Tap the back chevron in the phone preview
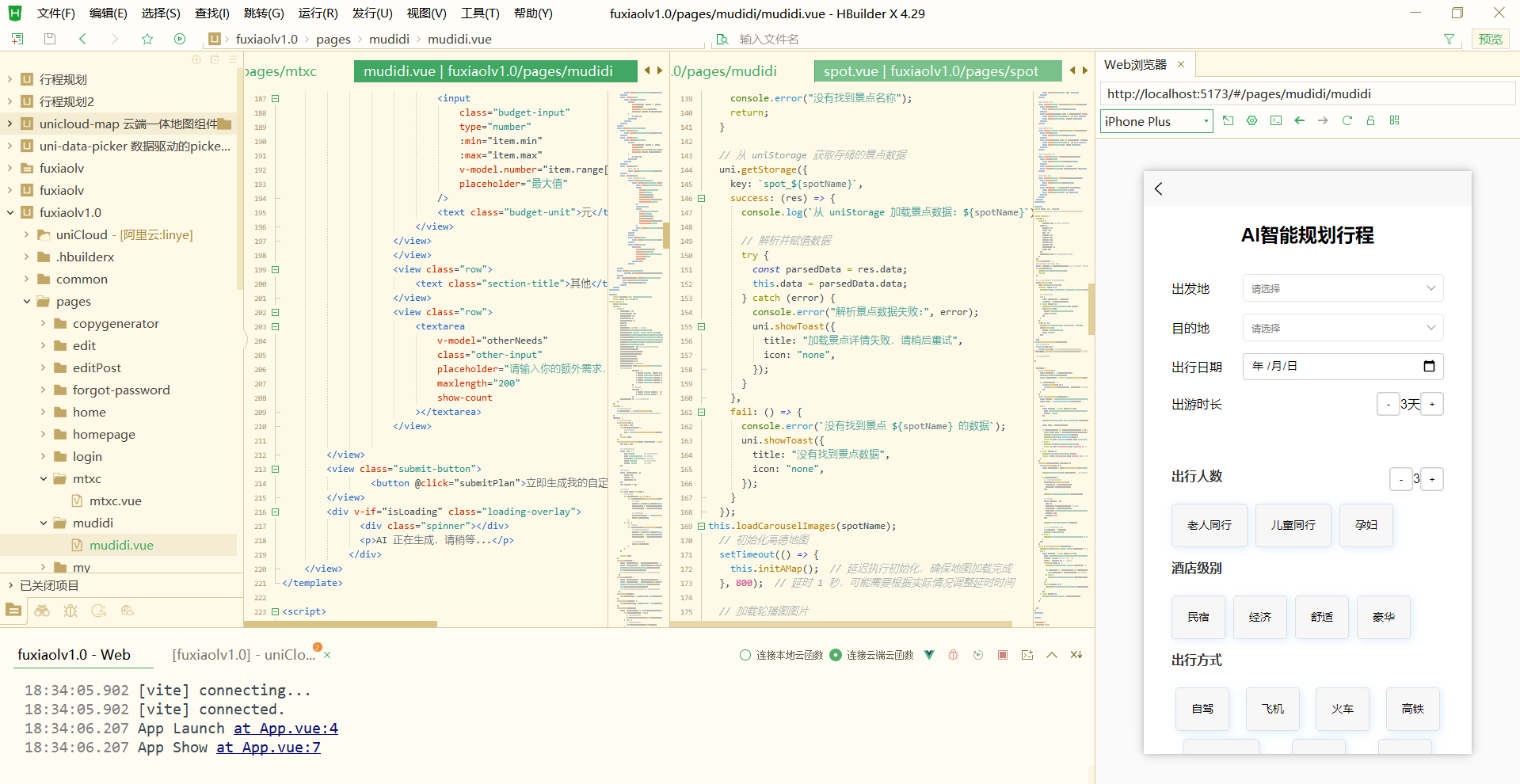Screen dimensions: 1520x784 (x=1159, y=188)
